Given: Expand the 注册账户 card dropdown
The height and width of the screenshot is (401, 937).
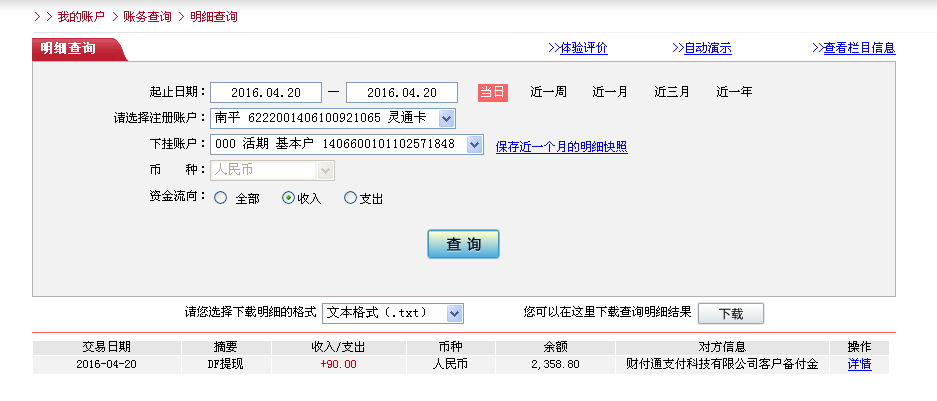Looking at the screenshot, I should [x=446, y=119].
